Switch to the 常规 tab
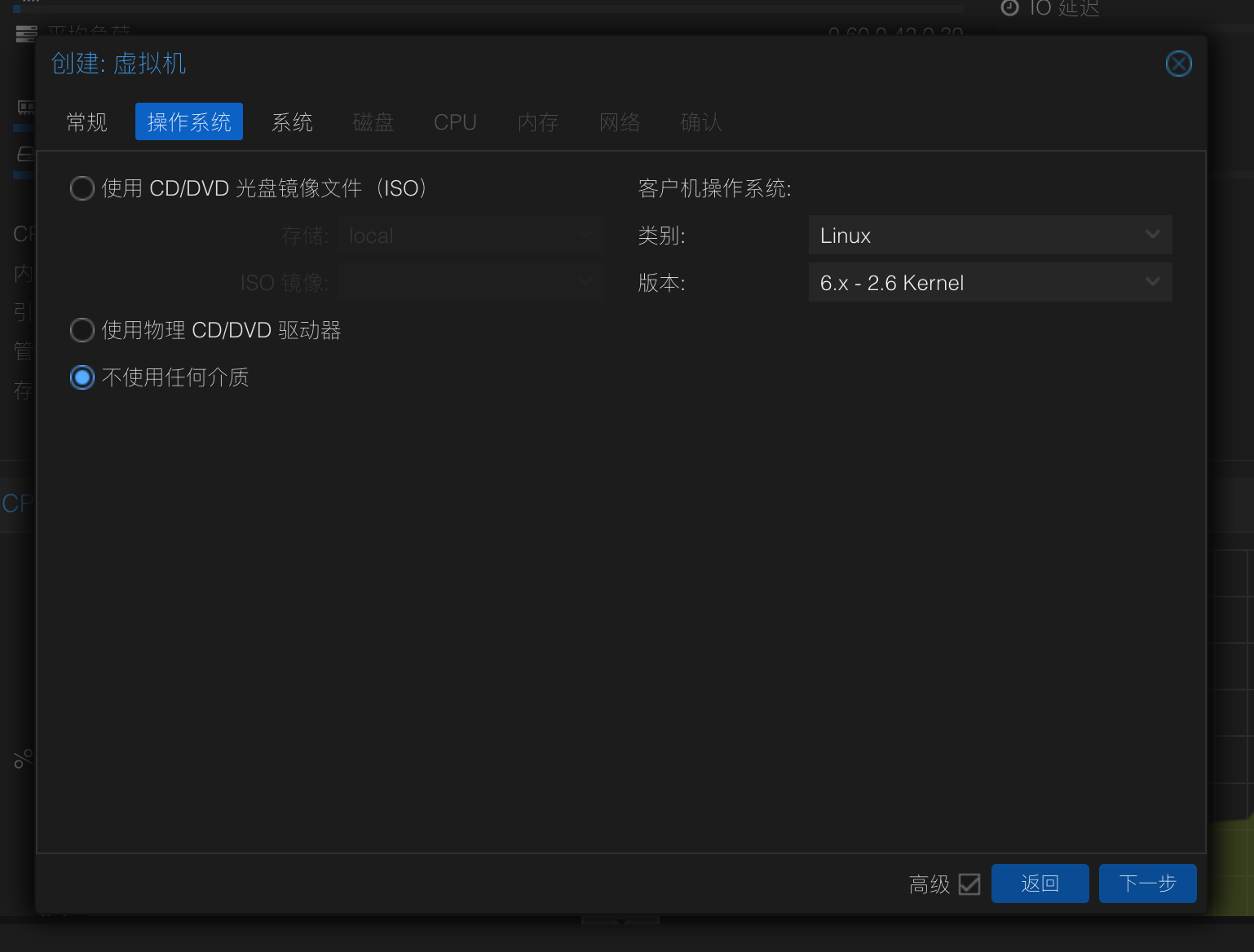The image size is (1254, 952). coord(86,122)
